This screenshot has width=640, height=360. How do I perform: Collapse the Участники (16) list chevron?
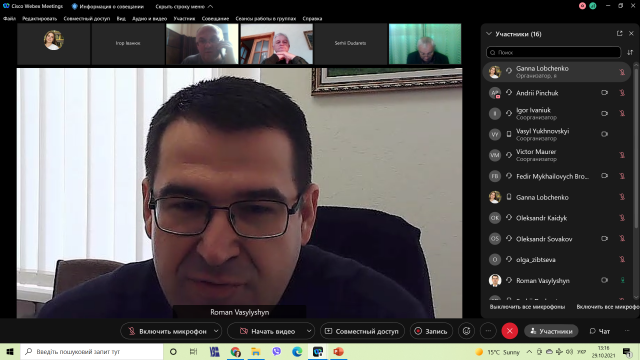(489, 33)
